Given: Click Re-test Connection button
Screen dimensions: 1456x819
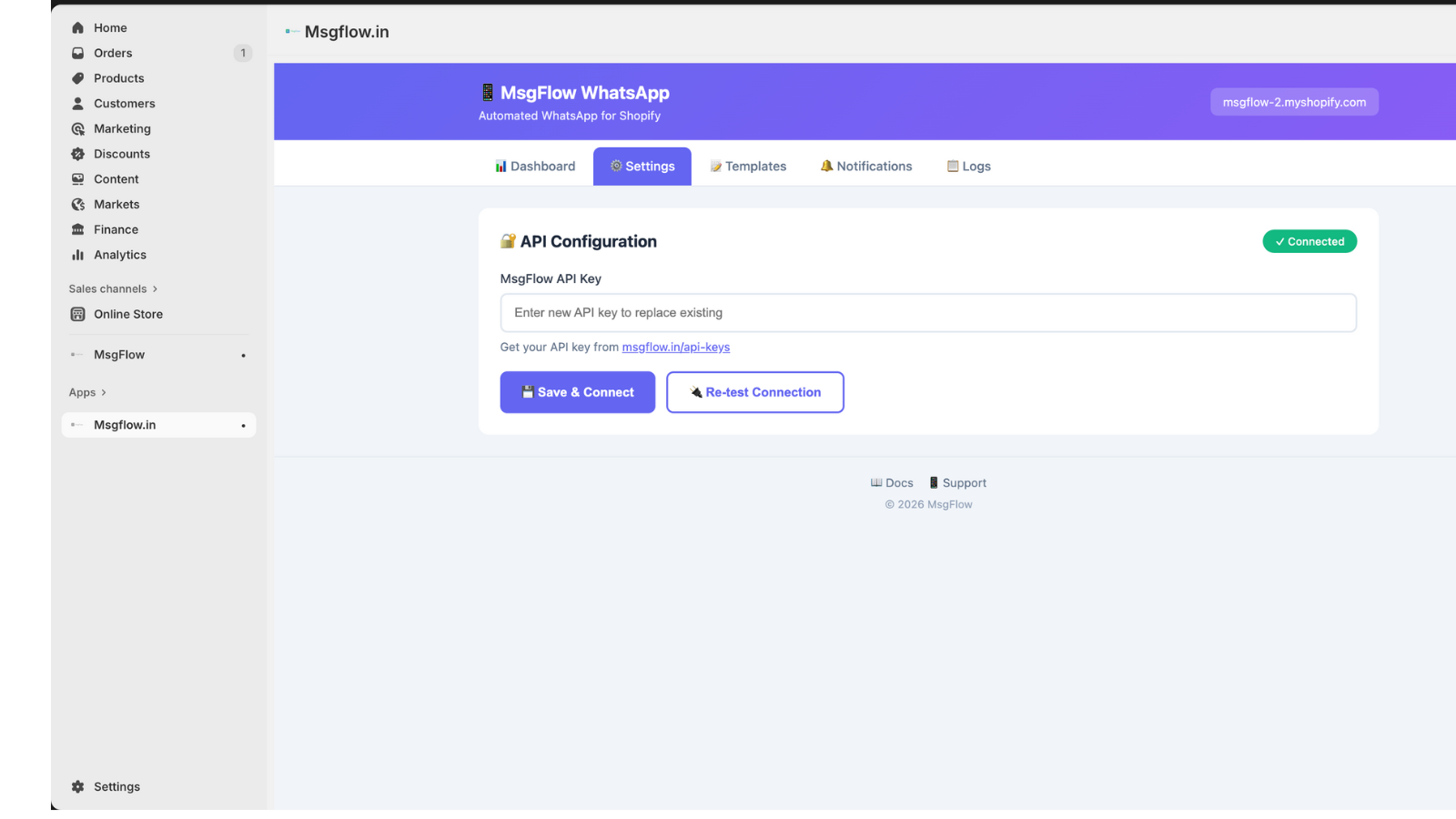Looking at the screenshot, I should (x=755, y=392).
